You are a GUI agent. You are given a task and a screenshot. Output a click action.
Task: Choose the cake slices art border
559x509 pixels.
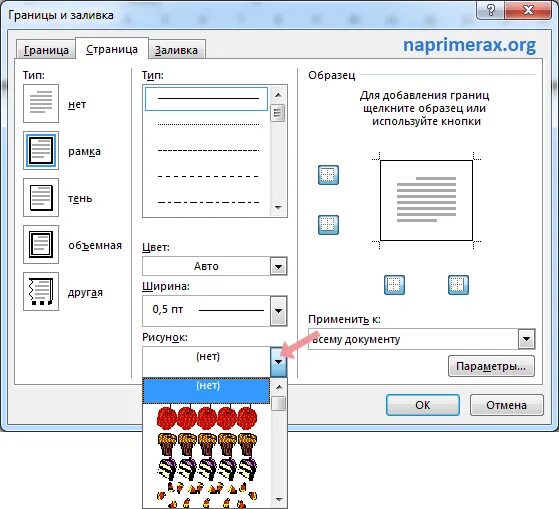(207, 469)
